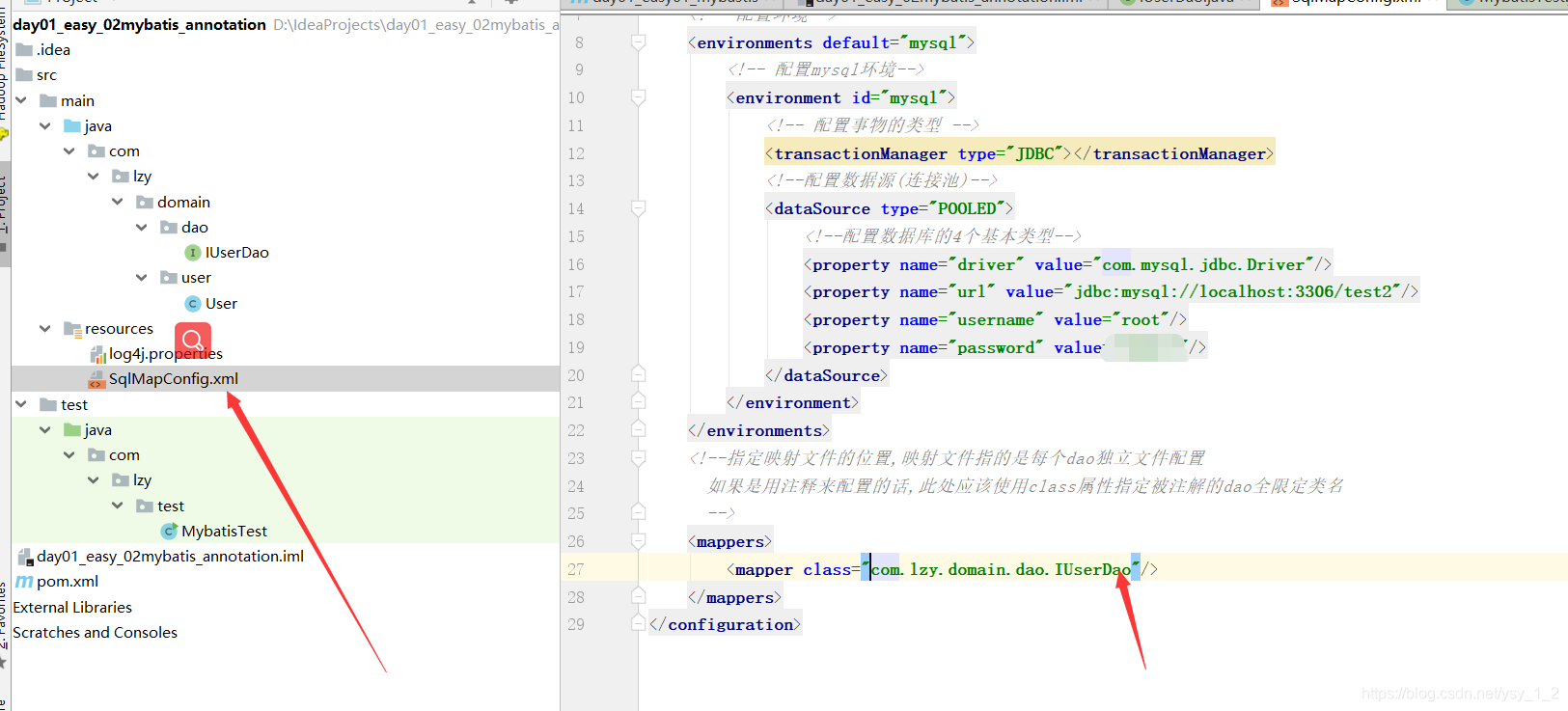Click fold end marker at line 29

click(x=638, y=624)
